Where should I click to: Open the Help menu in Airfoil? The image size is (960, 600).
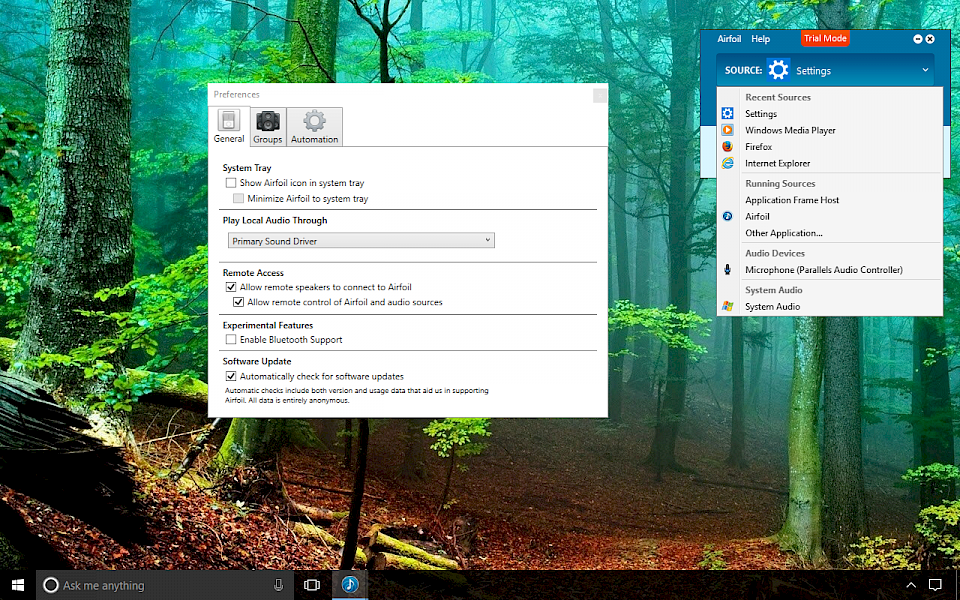point(760,39)
